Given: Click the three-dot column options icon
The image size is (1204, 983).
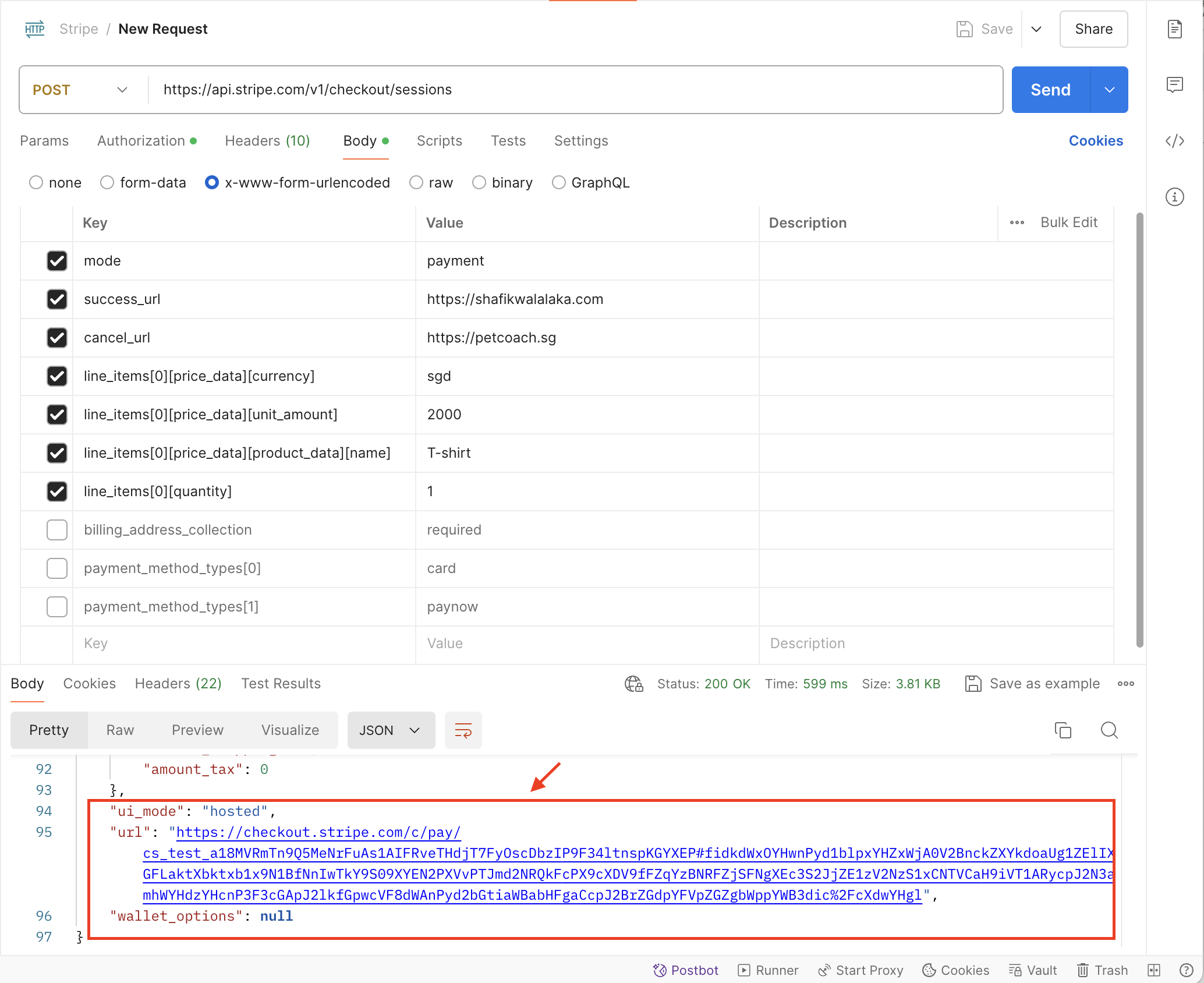Looking at the screenshot, I should [x=1017, y=222].
